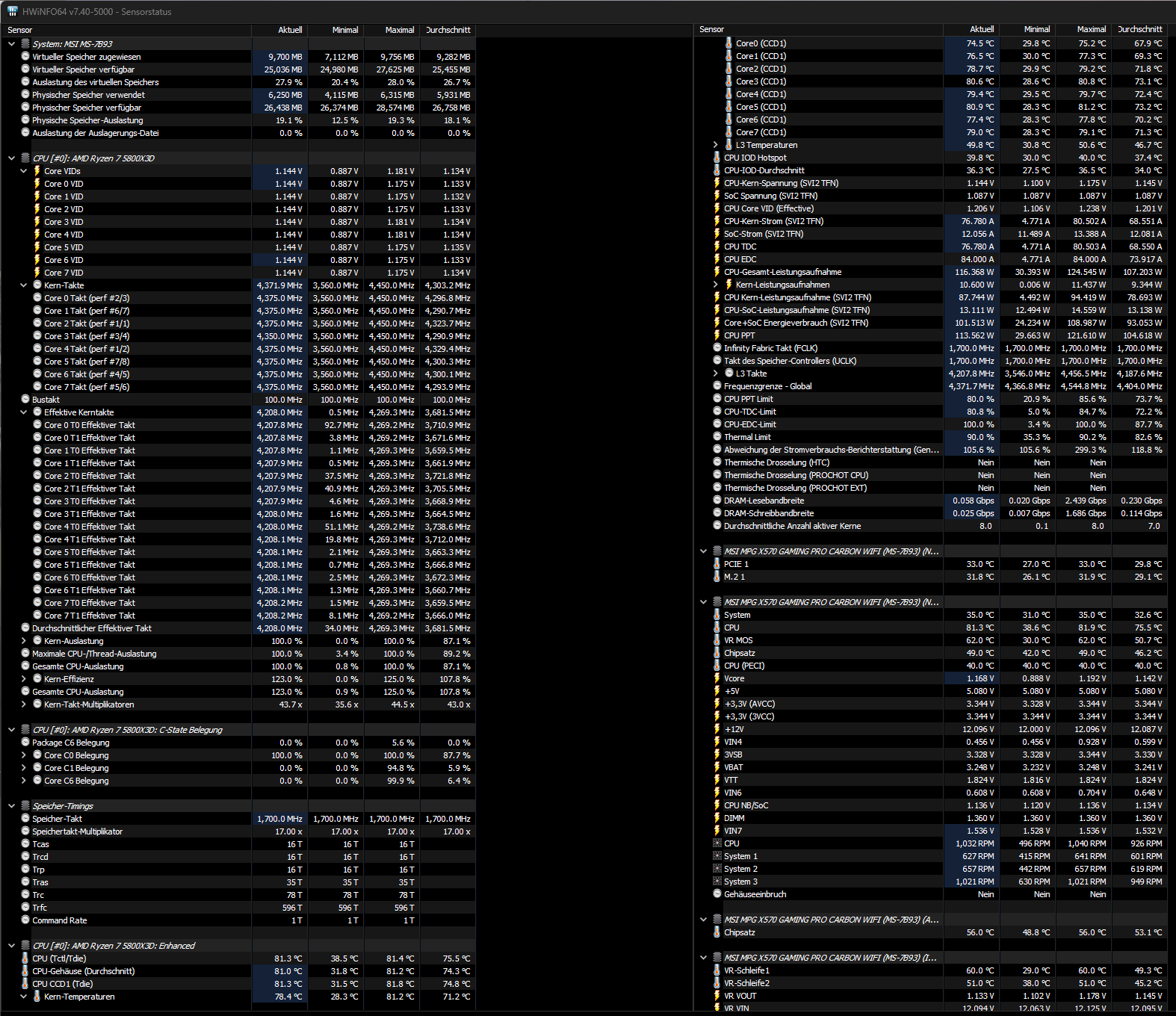Click the thermometer icon next to VR MOS

[x=717, y=640]
